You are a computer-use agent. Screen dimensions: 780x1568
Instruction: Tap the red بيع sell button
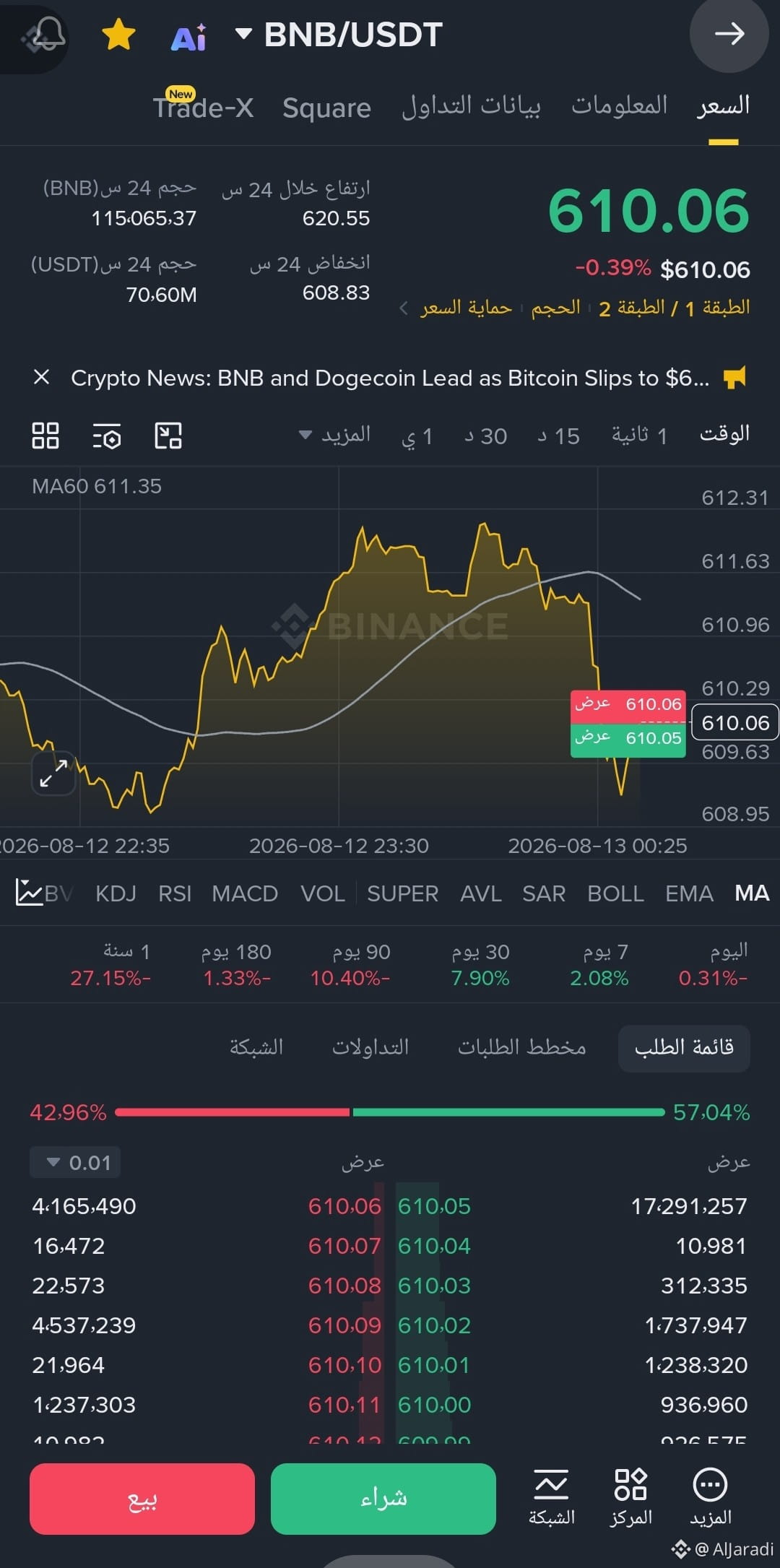tap(142, 1499)
